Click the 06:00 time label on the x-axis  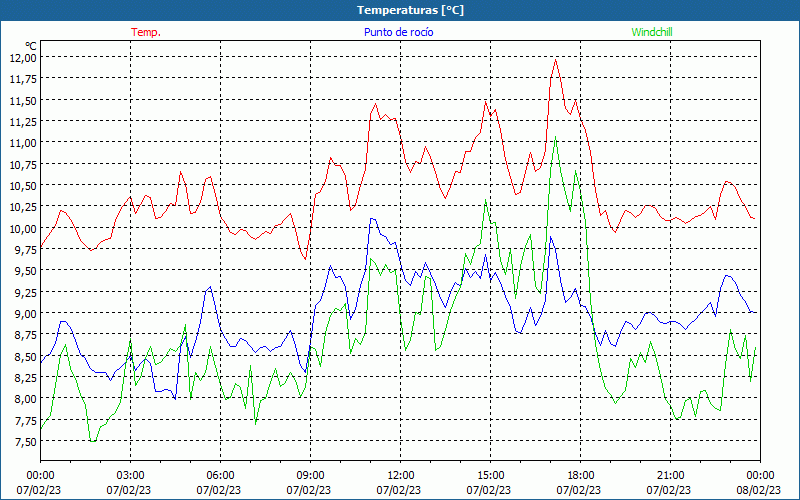(220, 475)
